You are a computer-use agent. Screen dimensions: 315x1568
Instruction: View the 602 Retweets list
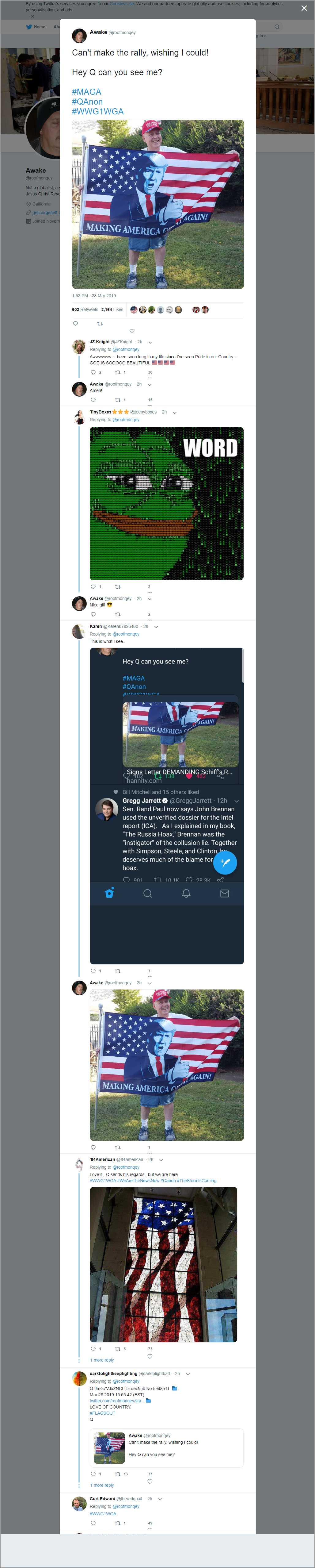[85, 309]
